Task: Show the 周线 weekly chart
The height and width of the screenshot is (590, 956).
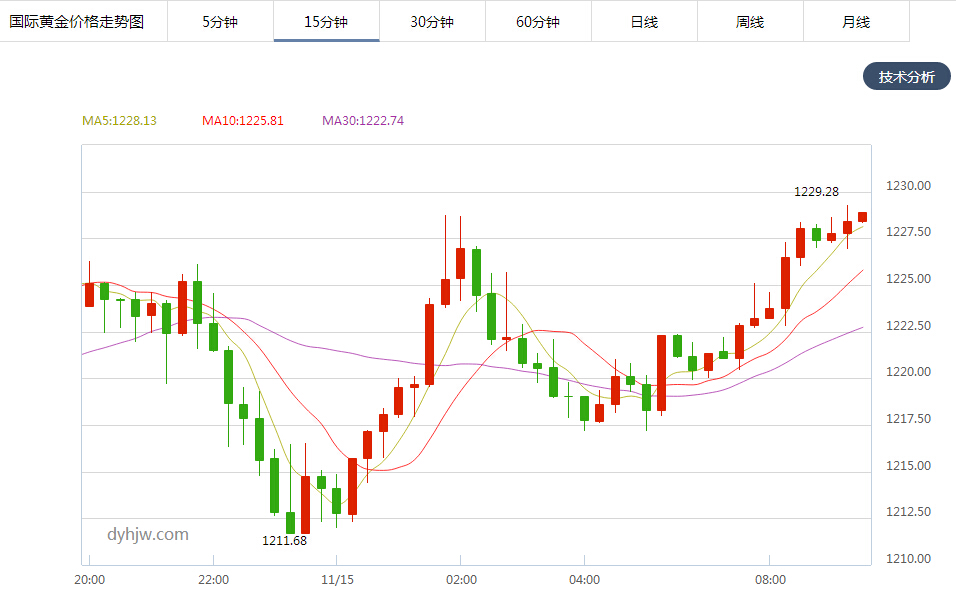Action: pos(751,21)
